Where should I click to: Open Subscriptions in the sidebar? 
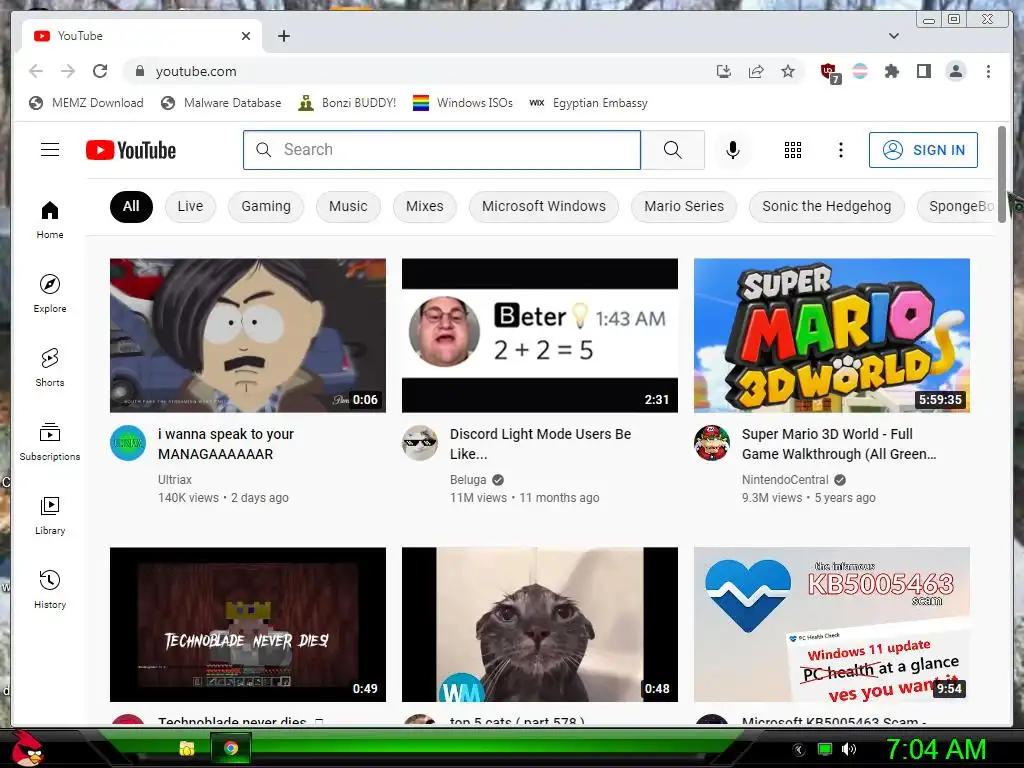click(x=50, y=442)
